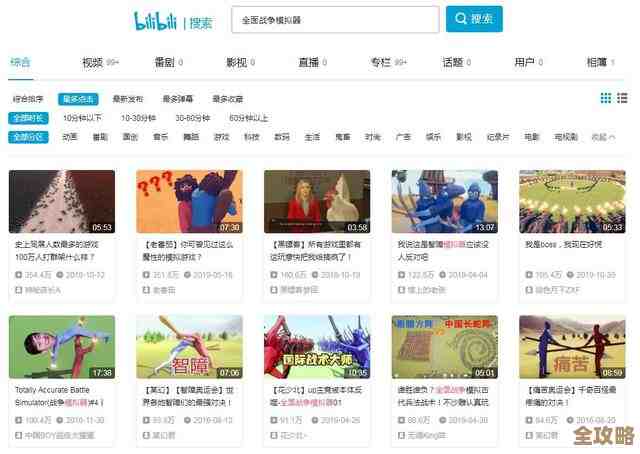Click date icon beside 2018-11-30
The width and height of the screenshot is (640, 454).
(60, 420)
